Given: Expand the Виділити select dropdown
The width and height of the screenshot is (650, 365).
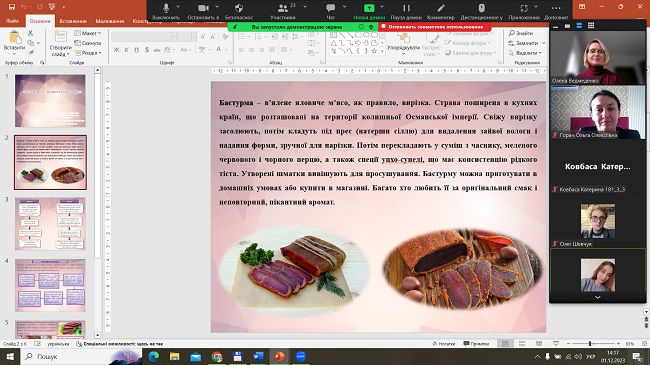Looking at the screenshot, I should click(525, 53).
